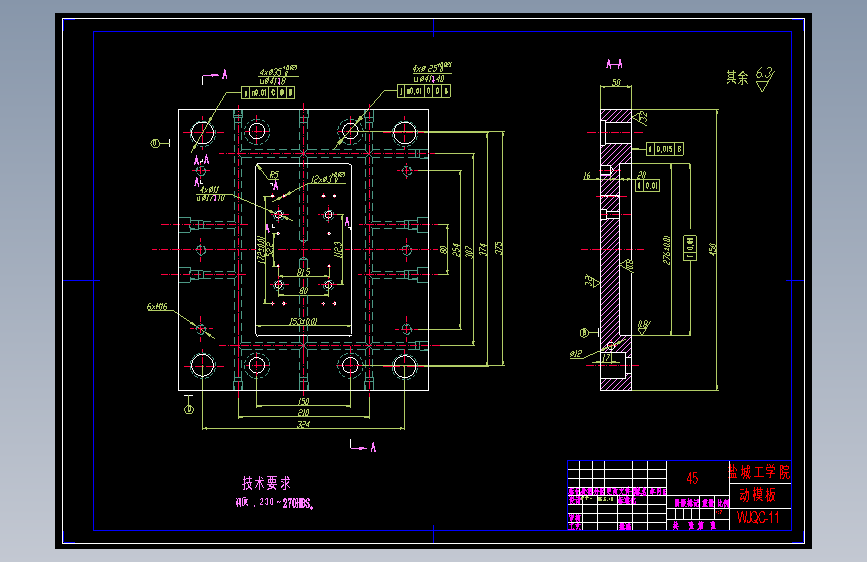Select the section cut arrow A at bottom

[363, 446]
